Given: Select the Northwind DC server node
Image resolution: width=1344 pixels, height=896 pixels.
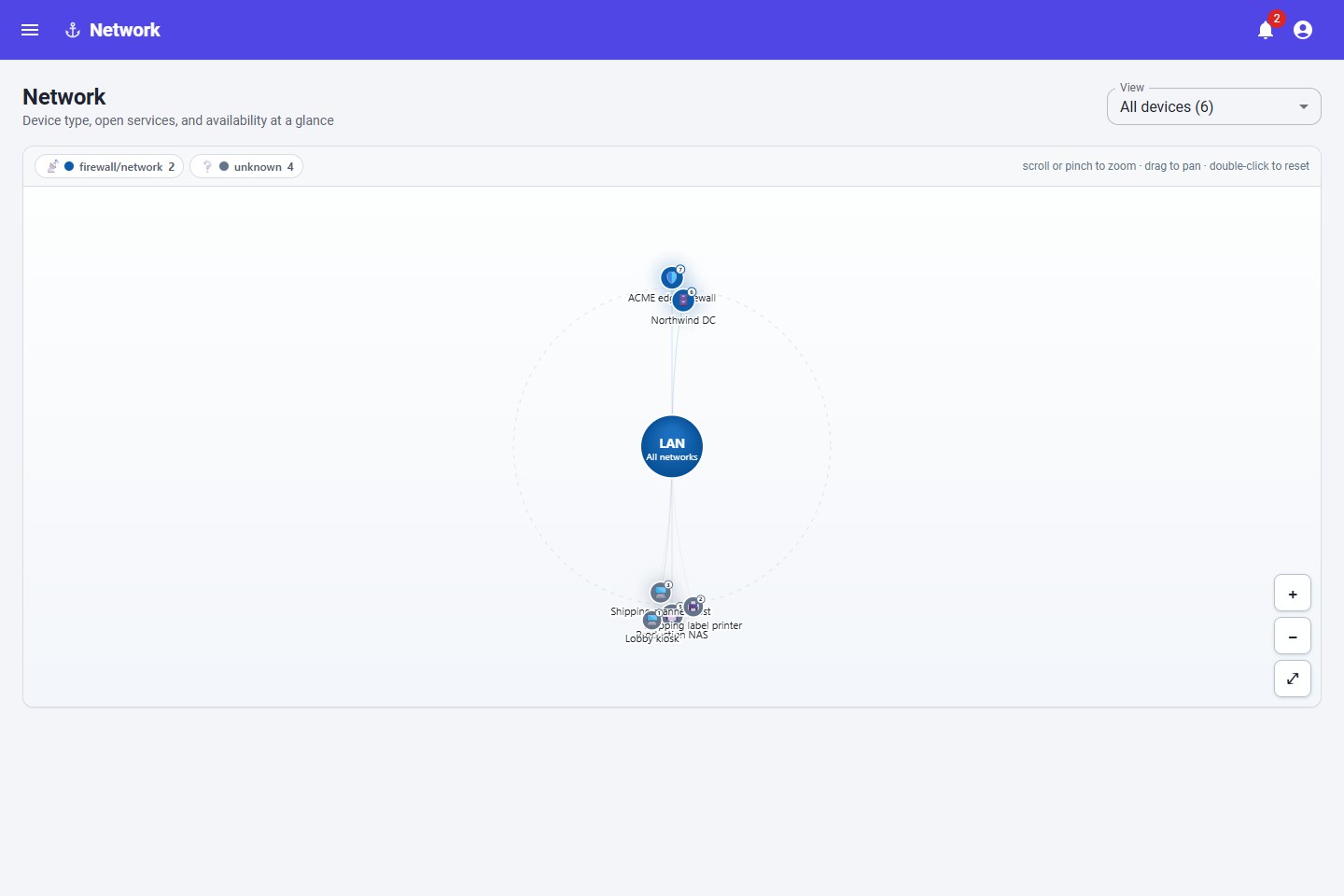Looking at the screenshot, I should 683,300.
